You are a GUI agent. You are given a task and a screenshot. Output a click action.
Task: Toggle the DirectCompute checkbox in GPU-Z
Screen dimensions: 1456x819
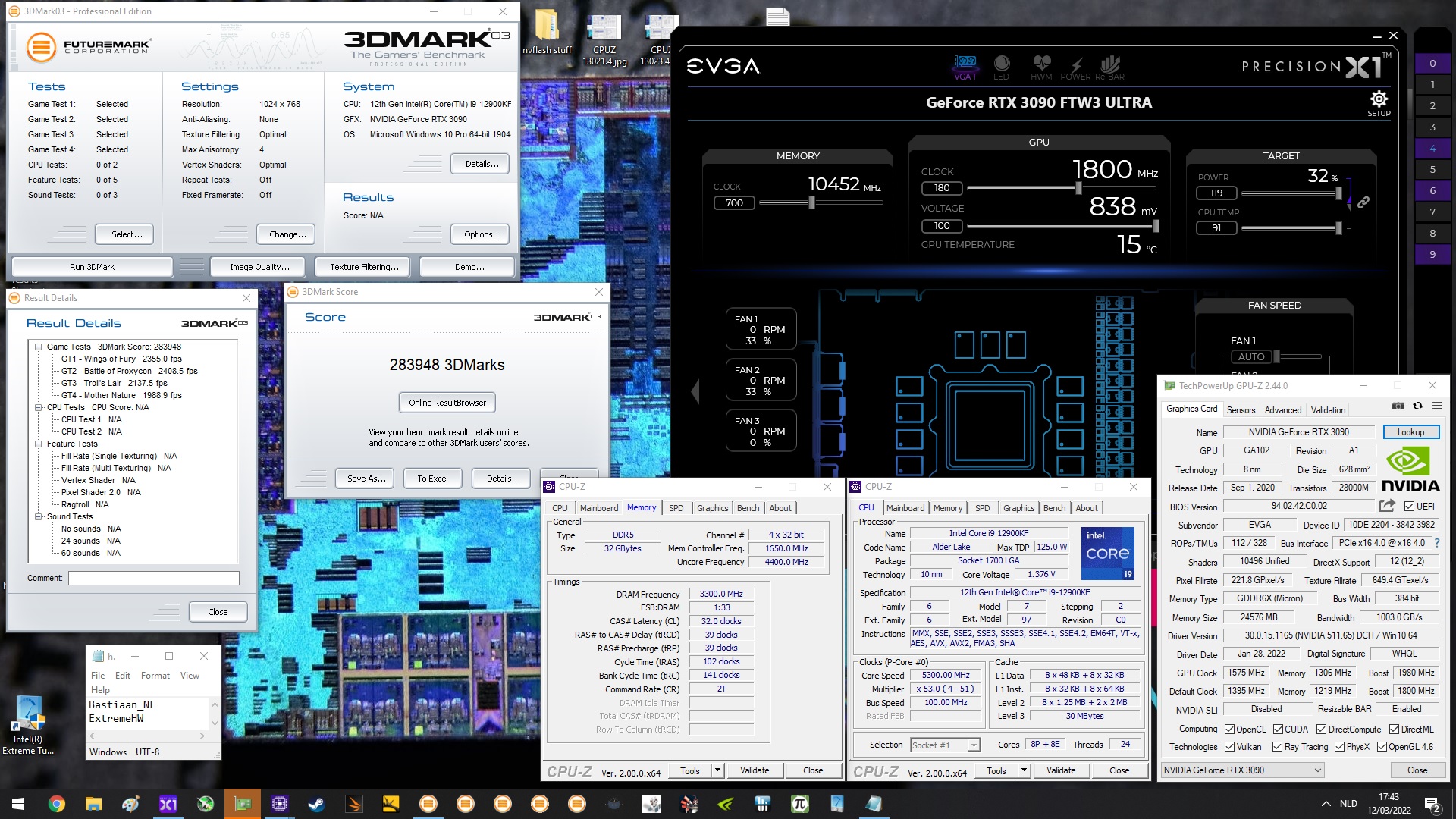(x=1321, y=730)
